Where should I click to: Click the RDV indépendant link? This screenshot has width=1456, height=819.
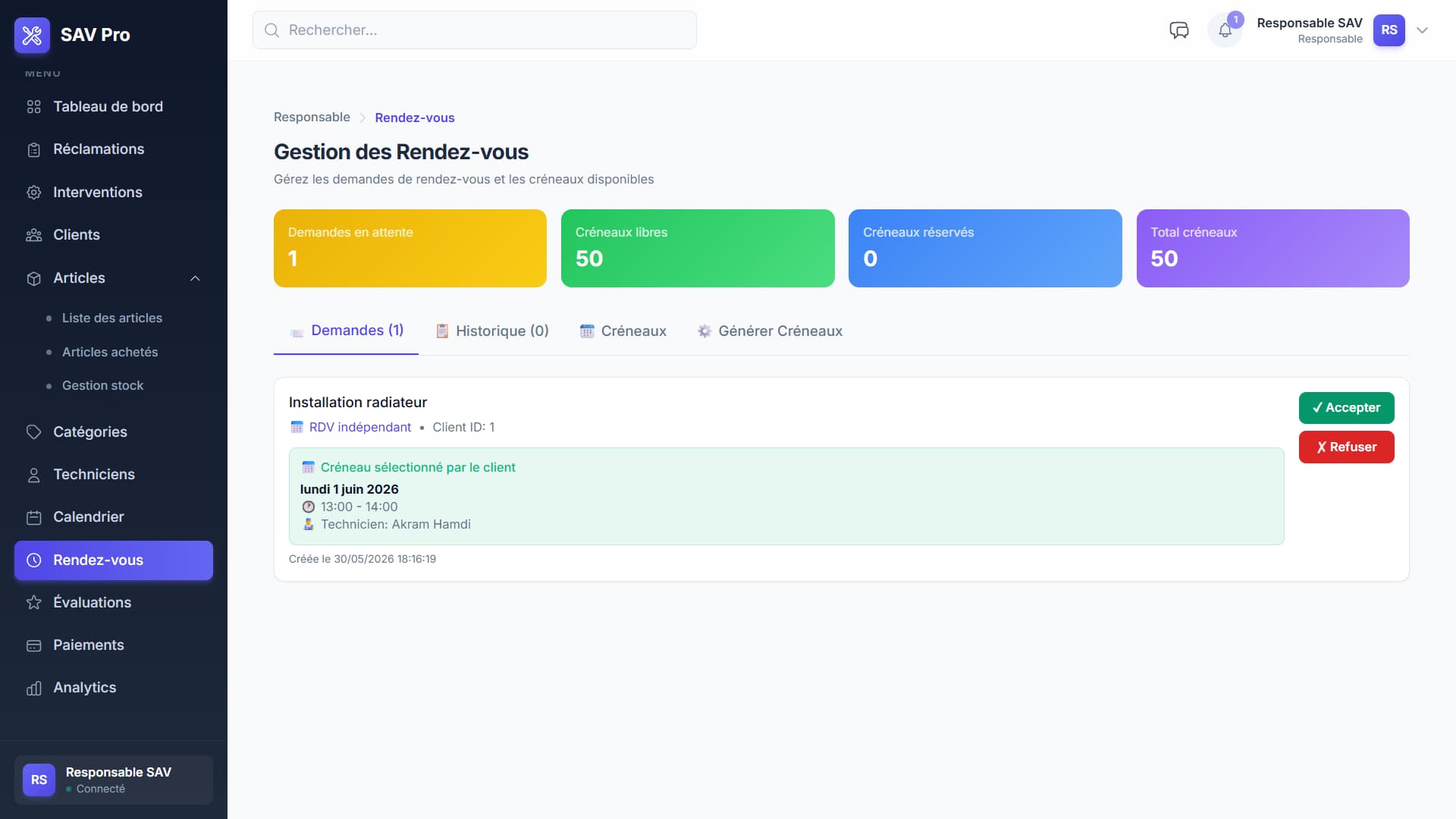pyautogui.click(x=359, y=428)
